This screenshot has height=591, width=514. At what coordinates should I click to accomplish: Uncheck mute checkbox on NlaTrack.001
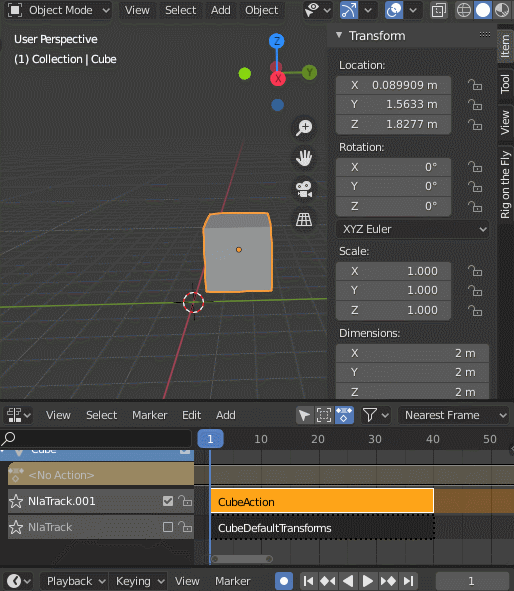(x=168, y=501)
